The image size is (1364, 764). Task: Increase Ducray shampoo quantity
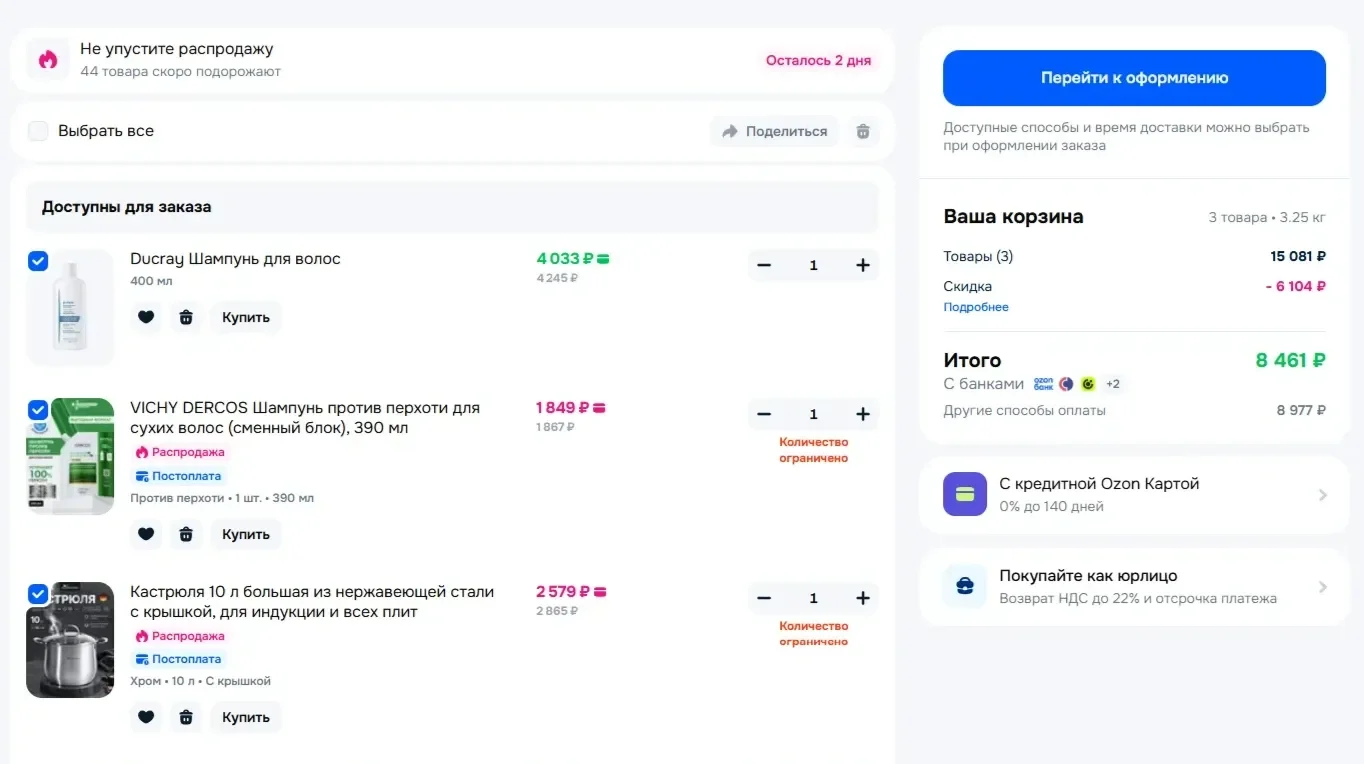[863, 265]
